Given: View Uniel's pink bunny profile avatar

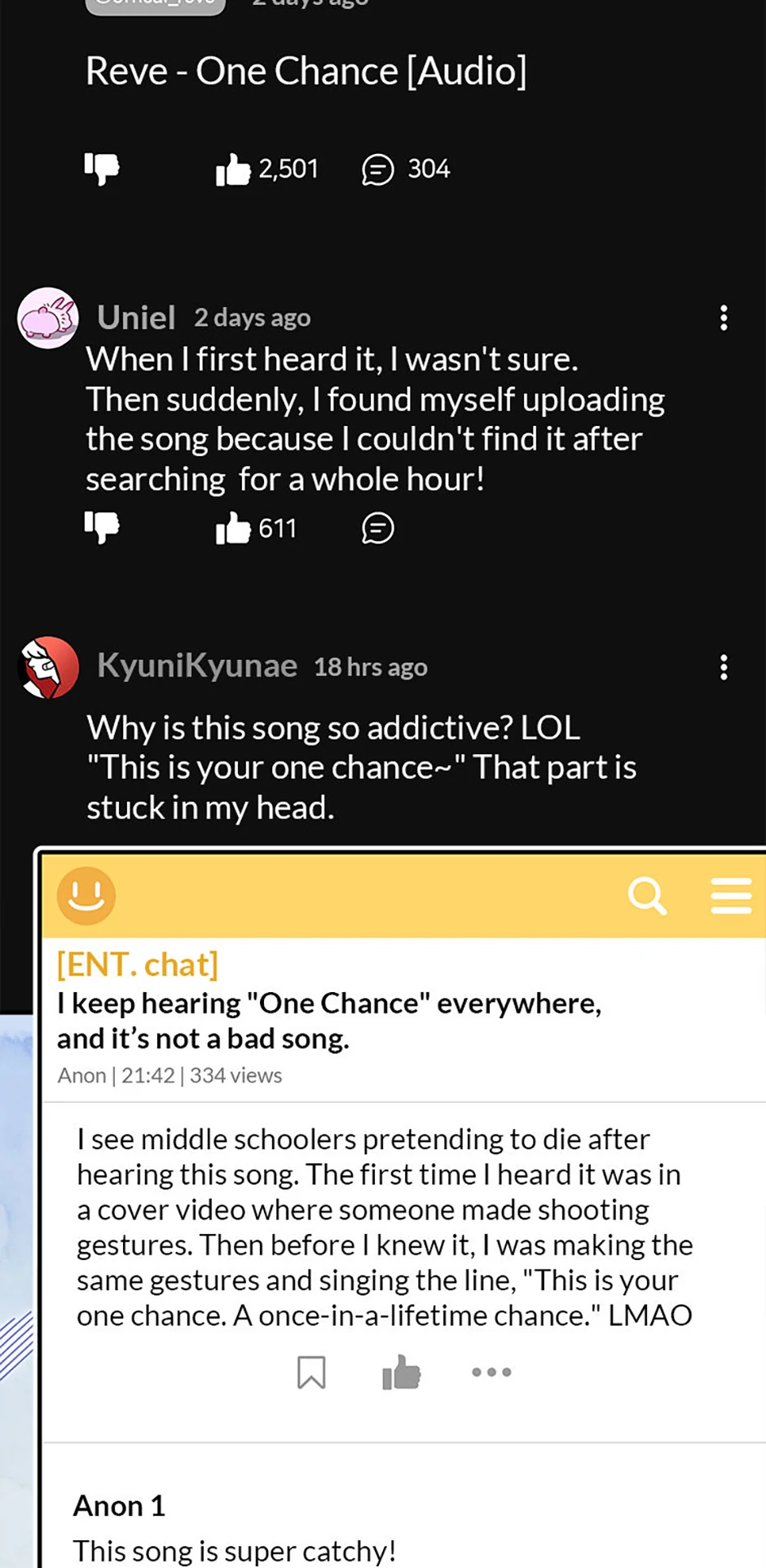Looking at the screenshot, I should point(48,318).
